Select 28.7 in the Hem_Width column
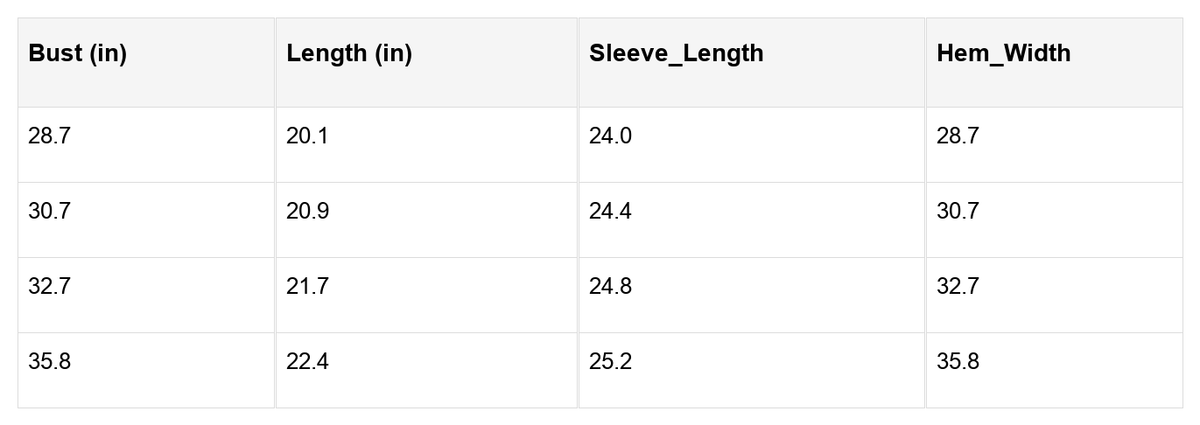This screenshot has width=1200, height=425. click(1054, 145)
